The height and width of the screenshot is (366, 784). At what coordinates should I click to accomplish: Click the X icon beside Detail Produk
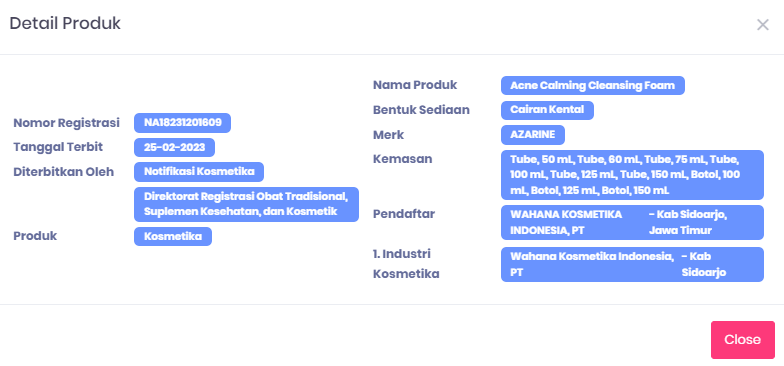click(x=762, y=25)
